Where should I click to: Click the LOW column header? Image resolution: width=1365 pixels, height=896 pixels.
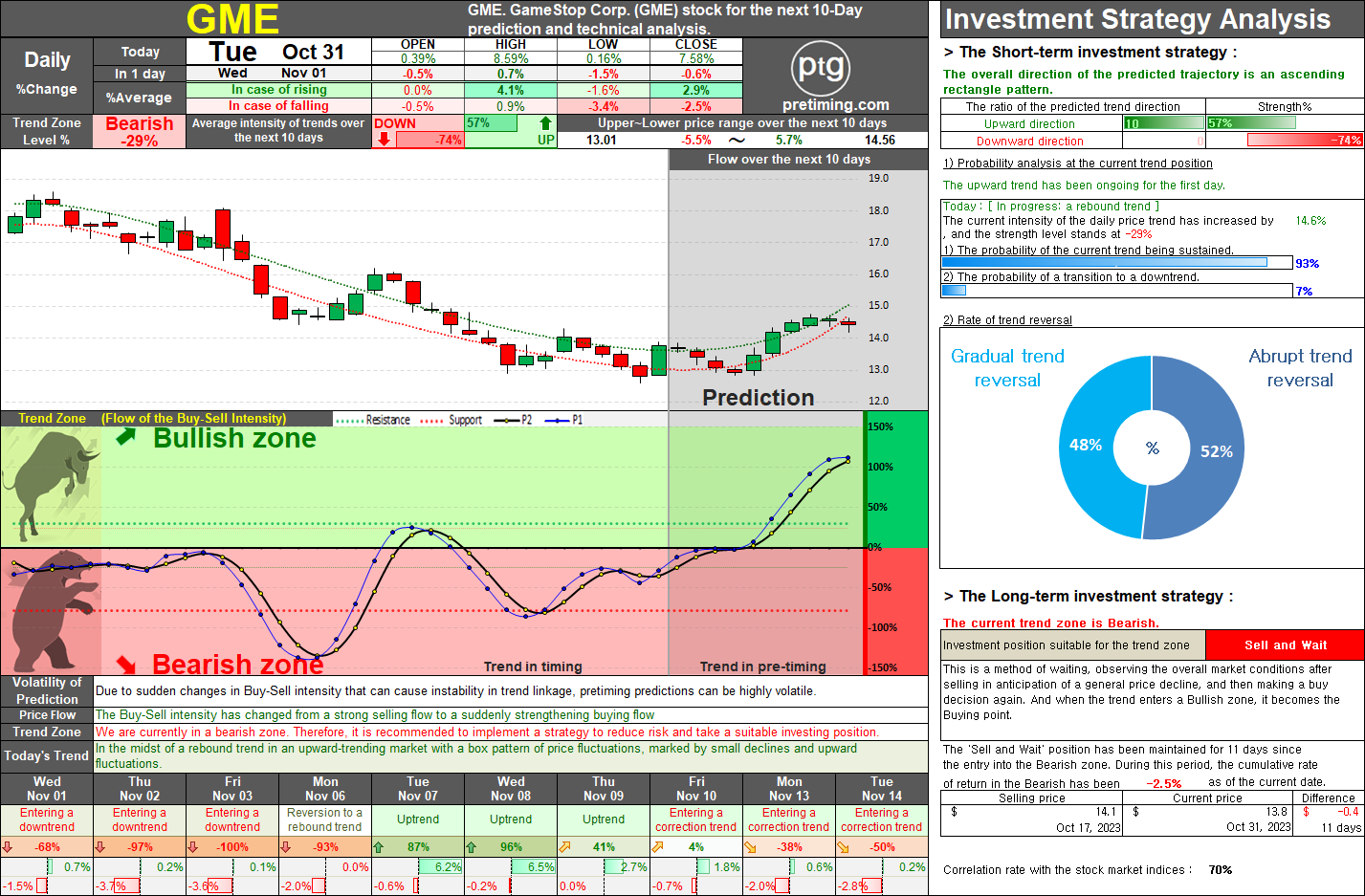coord(603,44)
